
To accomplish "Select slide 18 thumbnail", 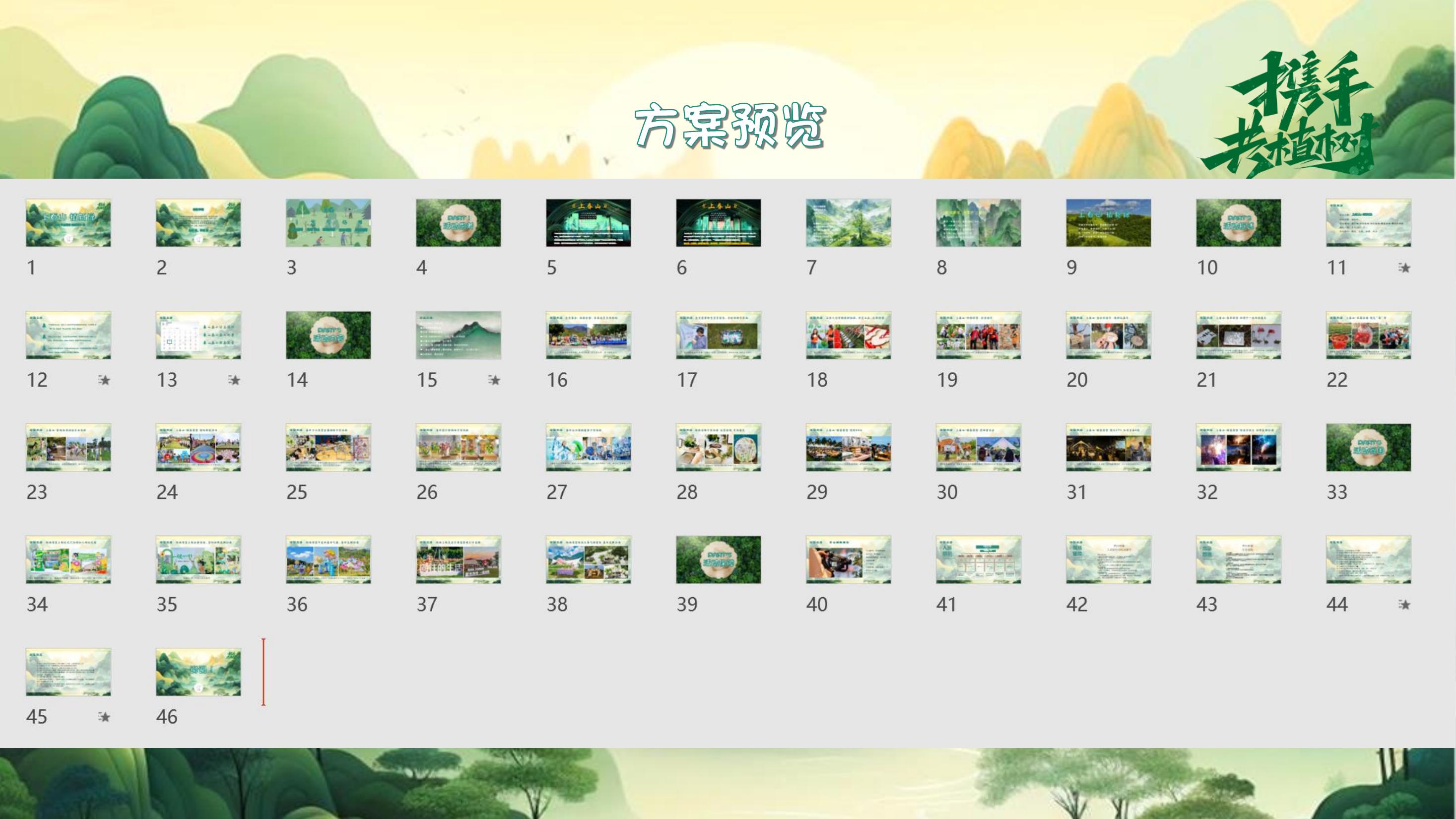I will 849,335.
